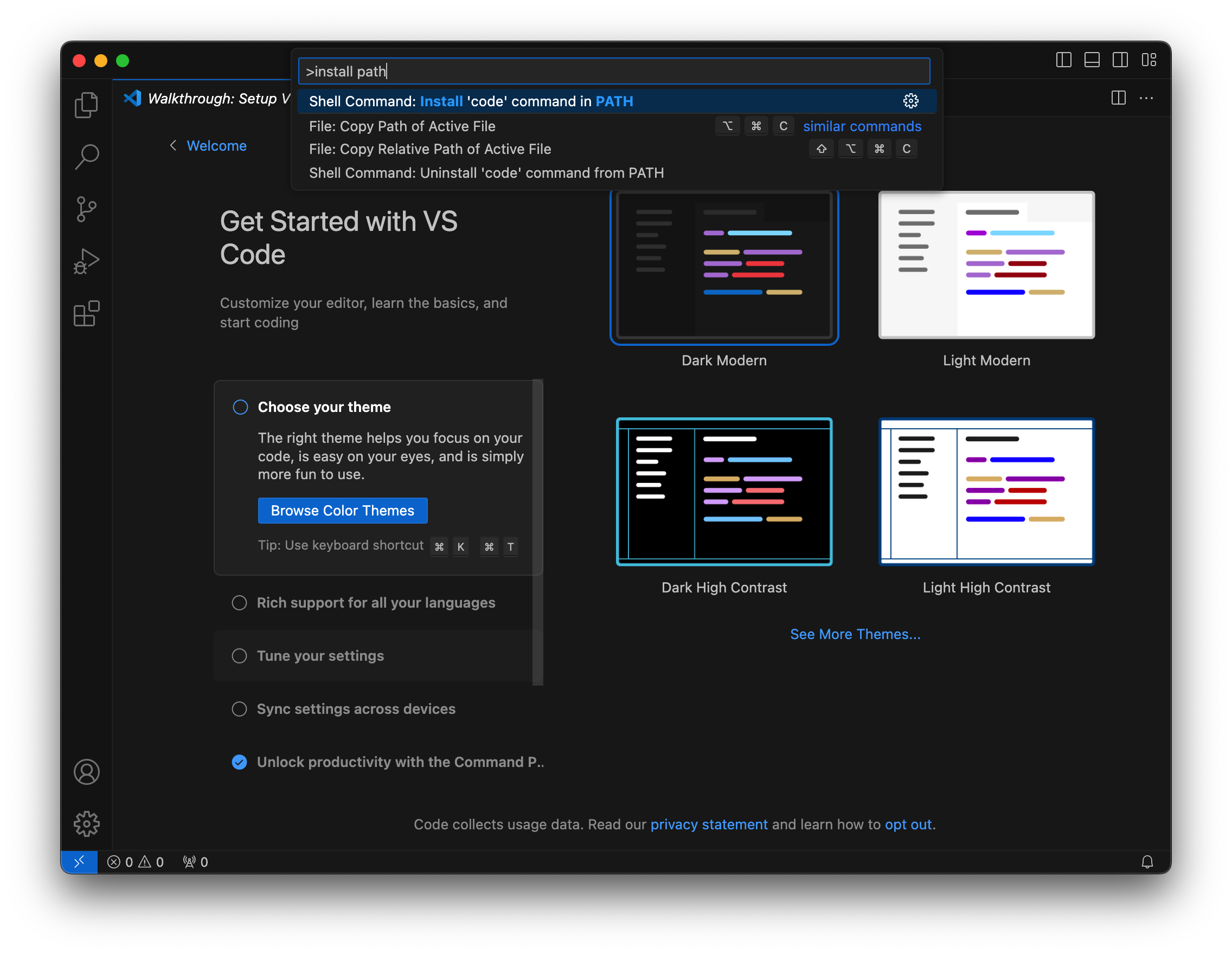Open Customize Layout icon in title bar
The image size is (1232, 954).
pyautogui.click(x=1148, y=60)
